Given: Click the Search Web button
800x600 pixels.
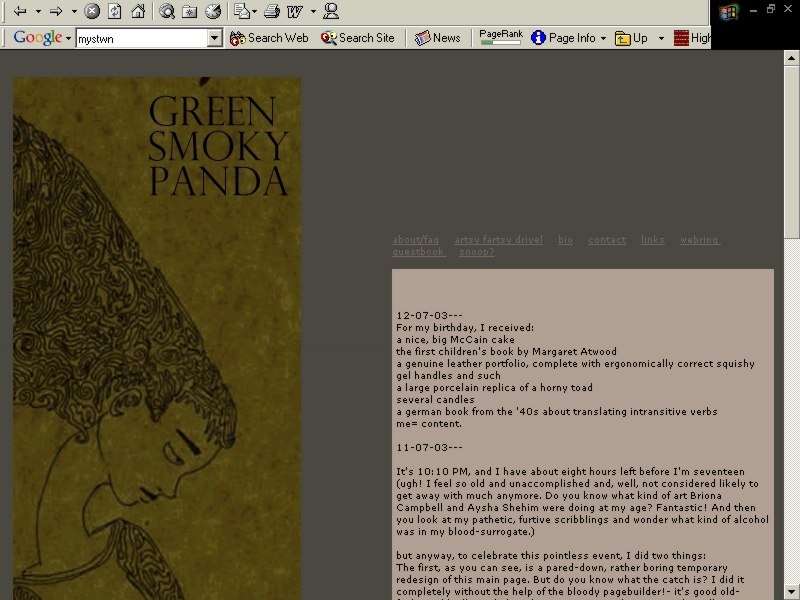Looking at the screenshot, I should click(x=269, y=38).
